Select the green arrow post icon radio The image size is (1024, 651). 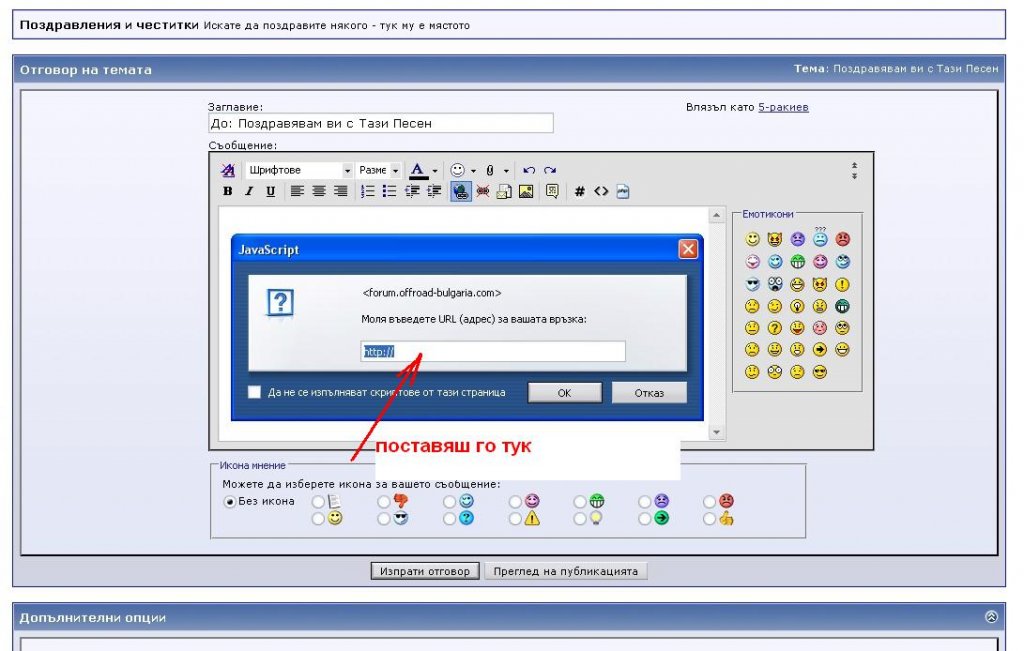point(645,519)
